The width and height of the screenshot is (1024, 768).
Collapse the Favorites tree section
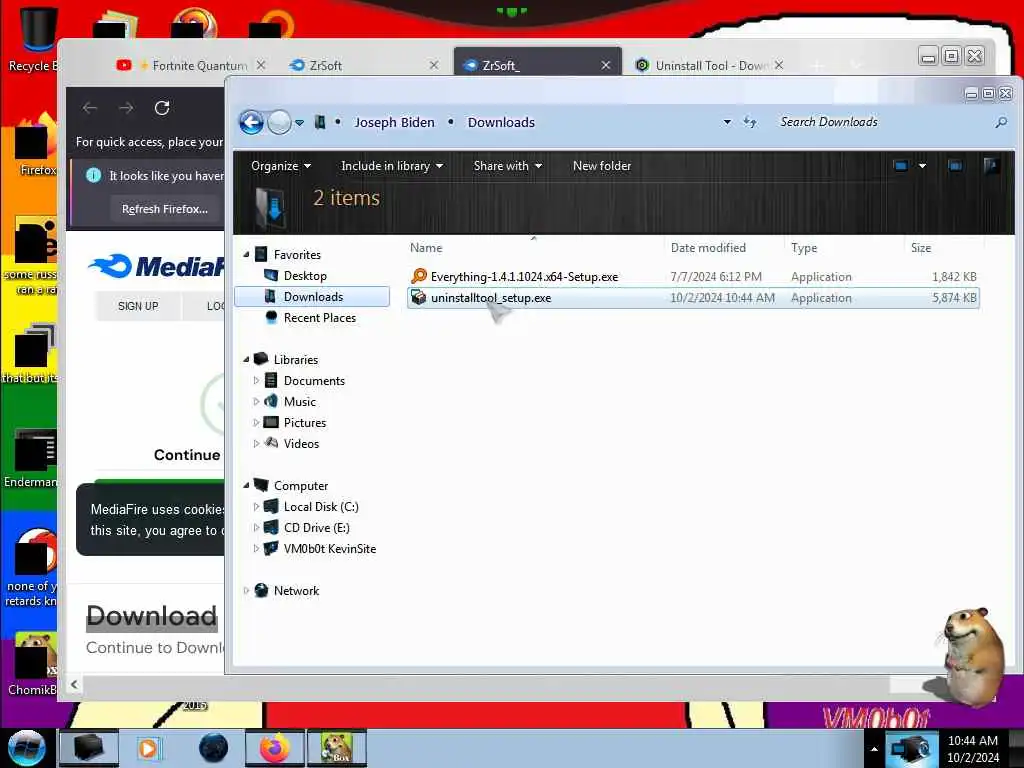(x=246, y=254)
